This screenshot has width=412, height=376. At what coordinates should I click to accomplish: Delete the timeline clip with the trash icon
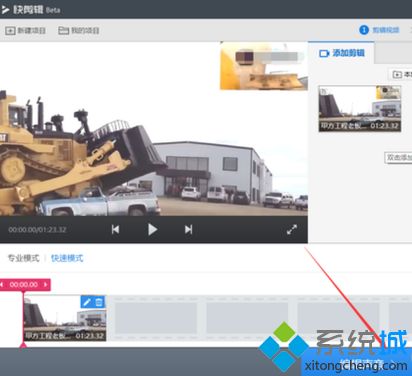point(99,302)
